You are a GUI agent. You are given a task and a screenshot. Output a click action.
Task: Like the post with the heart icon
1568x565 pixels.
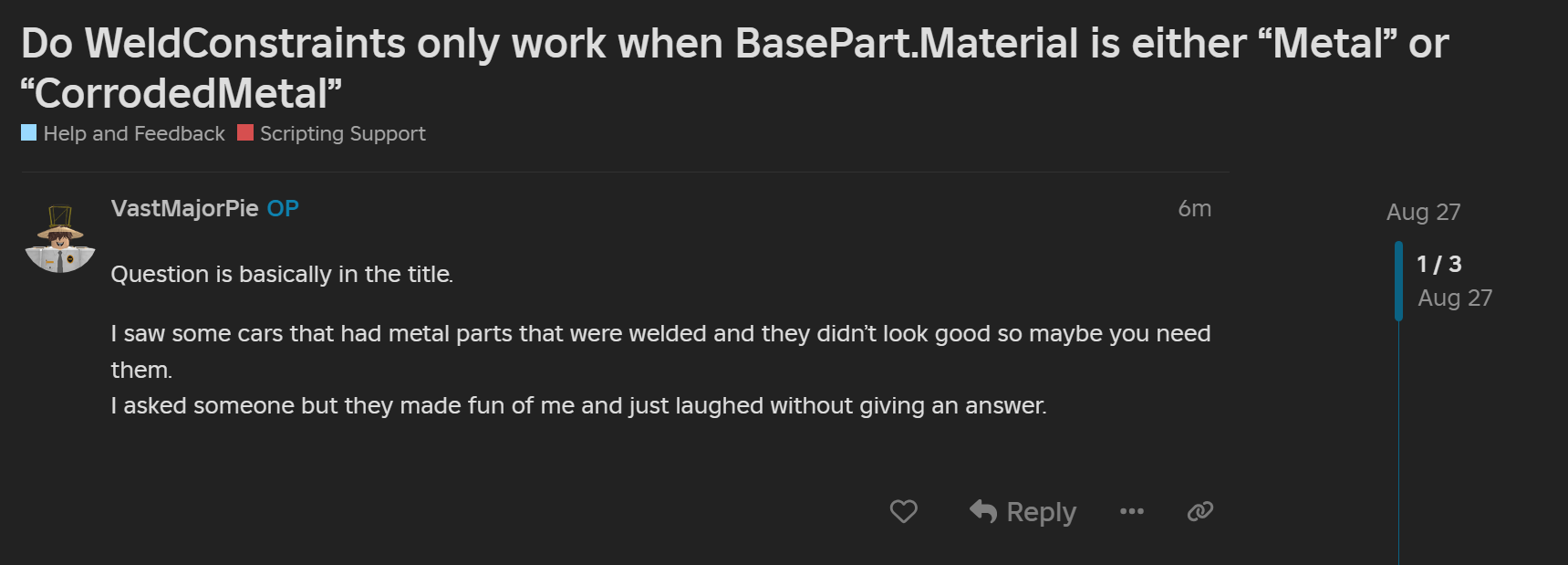[x=903, y=511]
